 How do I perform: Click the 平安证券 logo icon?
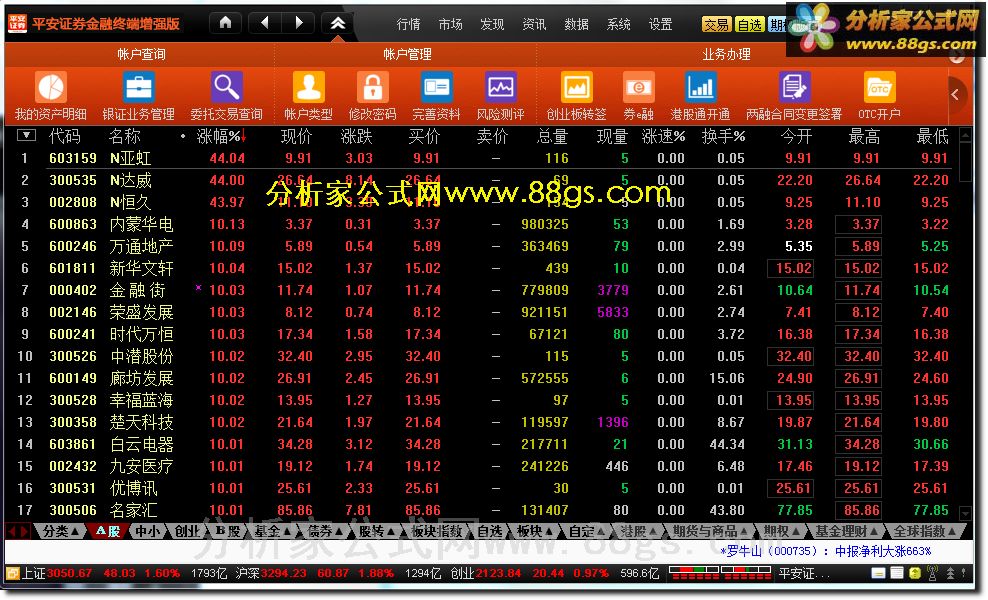coord(17,23)
